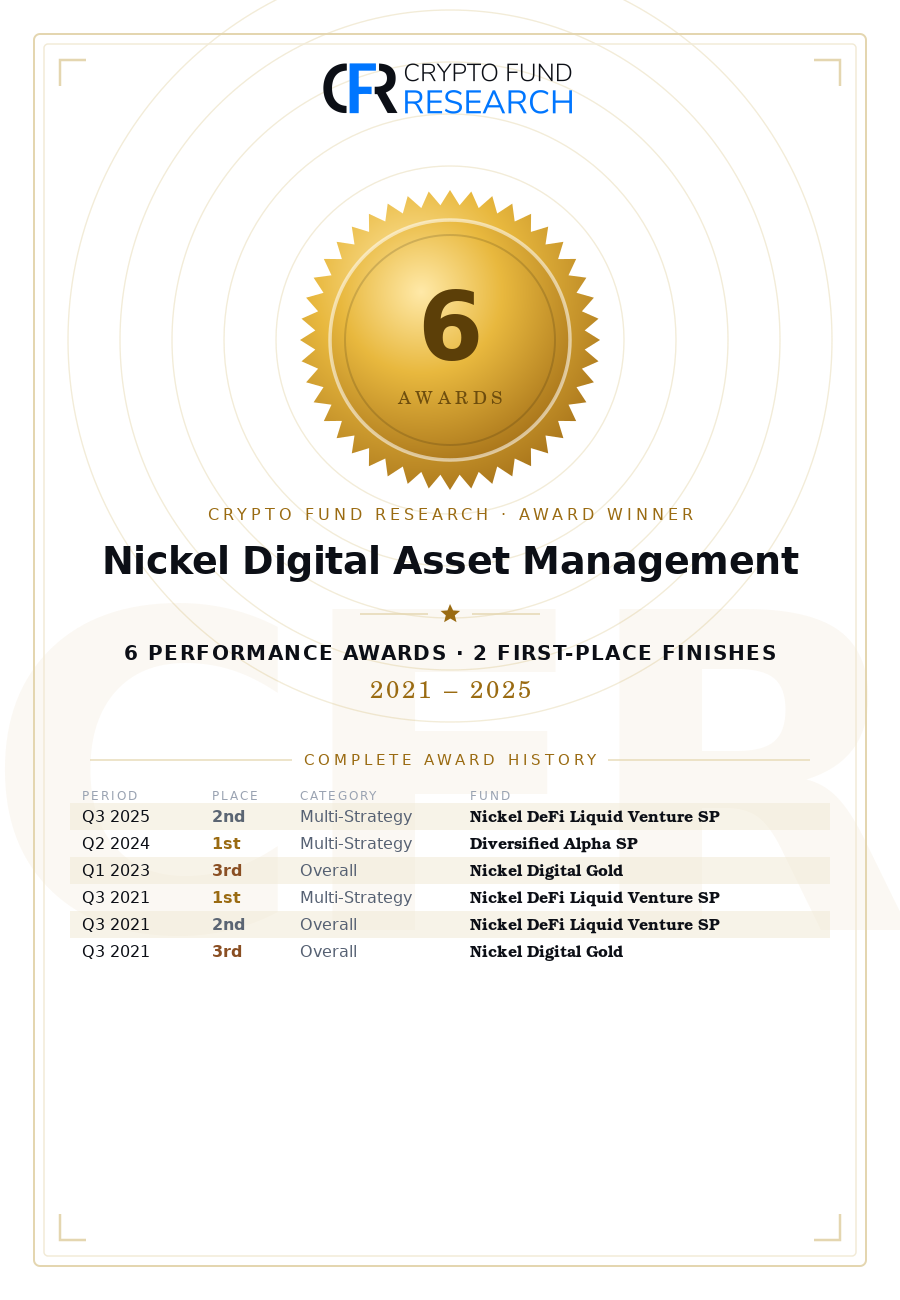Click 'Nickel Digital Gold' in Q3 2021 row
The height and width of the screenshot is (1300, 900).
[x=546, y=952]
